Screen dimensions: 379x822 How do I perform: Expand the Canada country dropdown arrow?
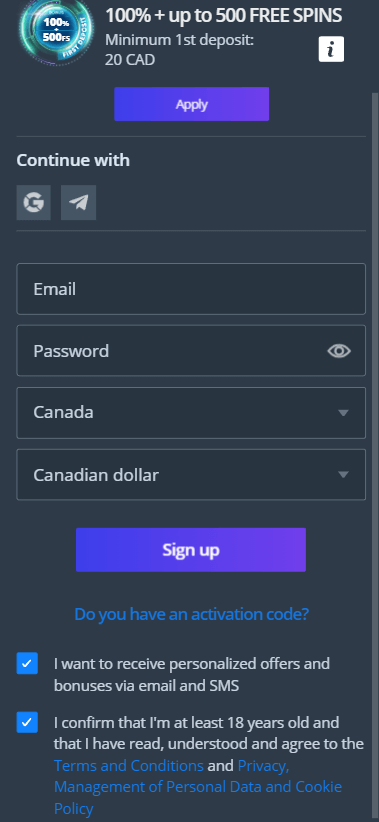pyautogui.click(x=343, y=413)
